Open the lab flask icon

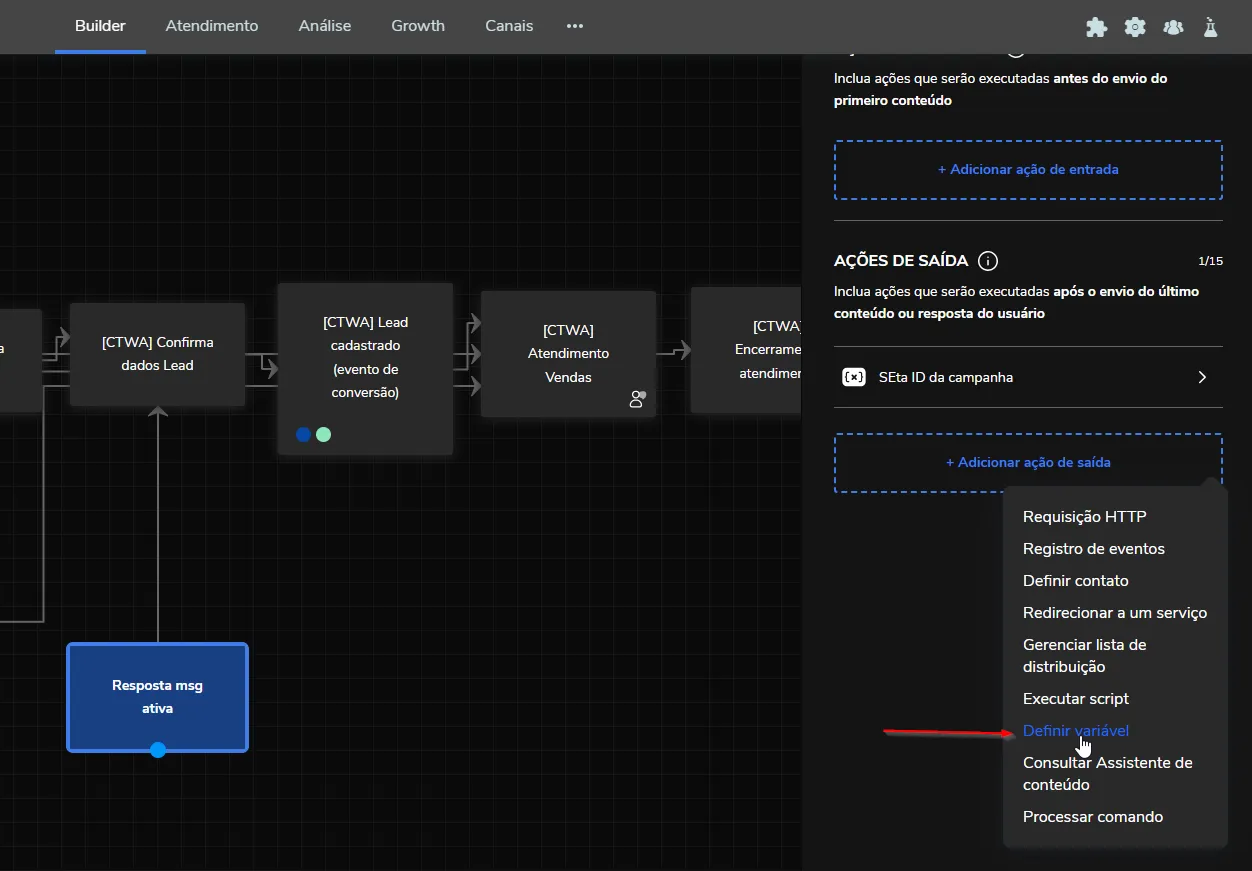[1211, 27]
